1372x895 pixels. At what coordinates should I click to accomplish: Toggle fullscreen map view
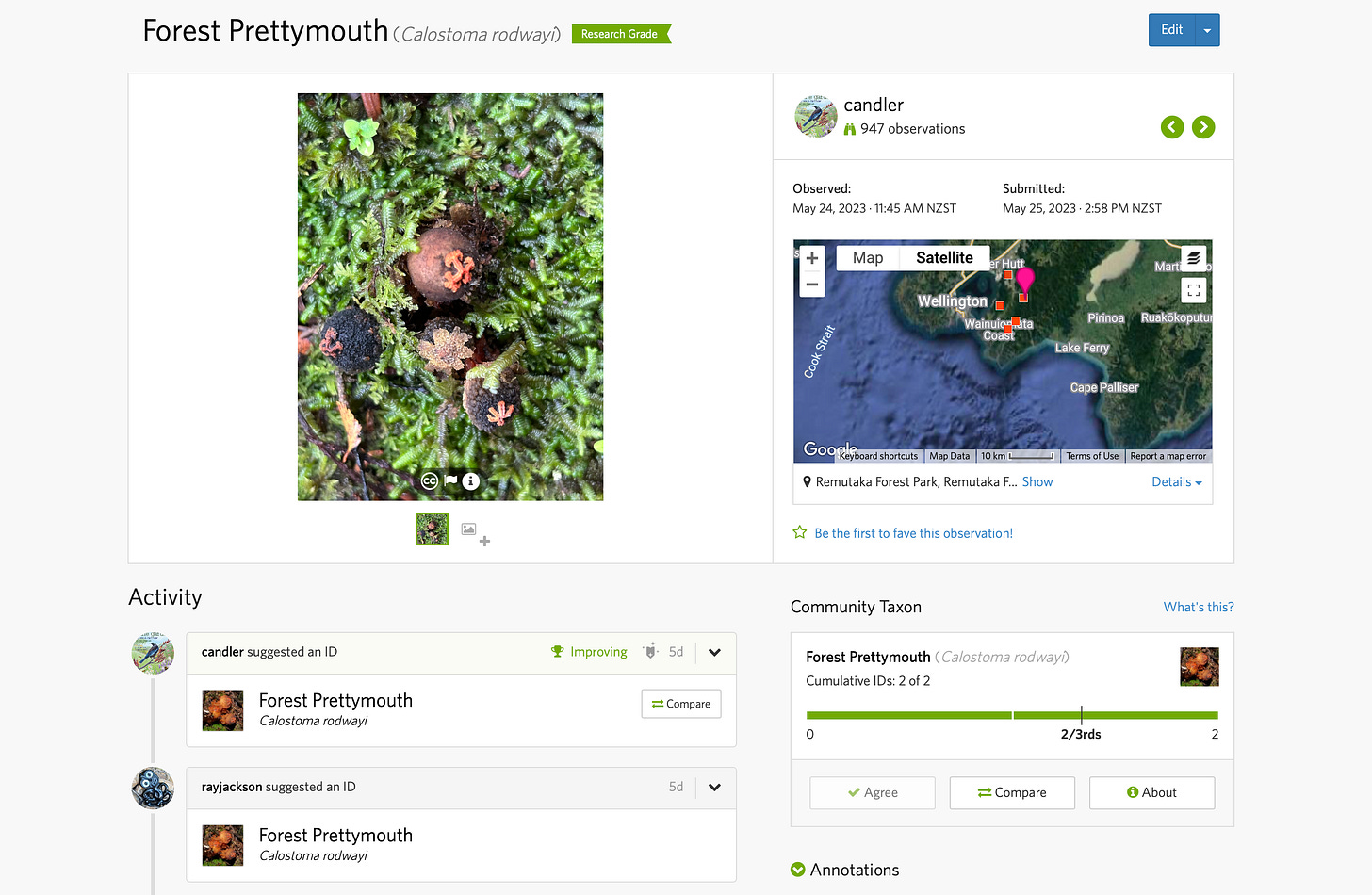click(x=1194, y=290)
